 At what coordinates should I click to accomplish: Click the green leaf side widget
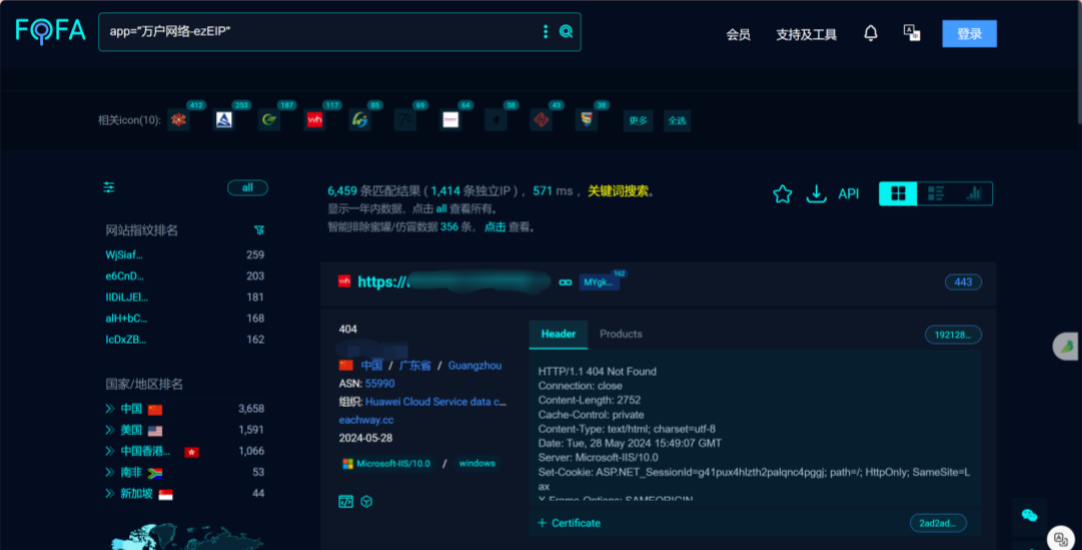(1067, 346)
